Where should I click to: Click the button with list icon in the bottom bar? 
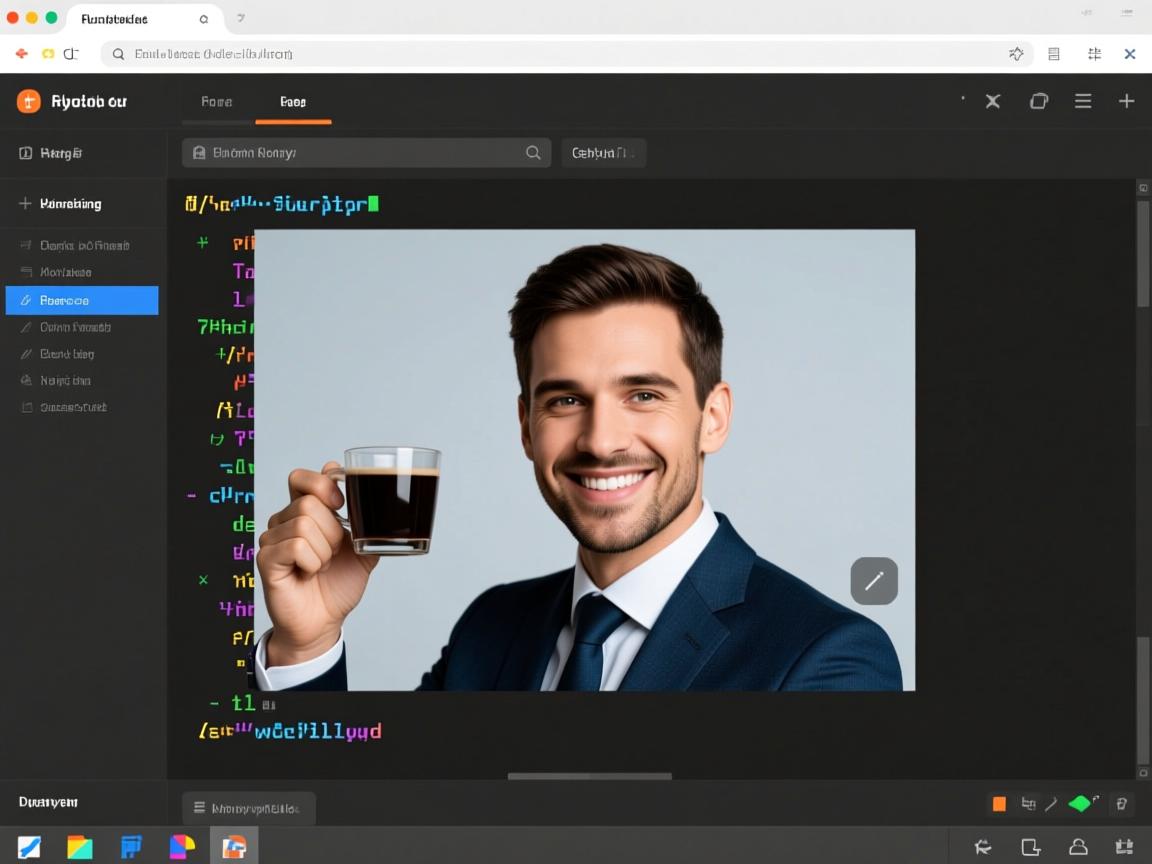tap(248, 808)
